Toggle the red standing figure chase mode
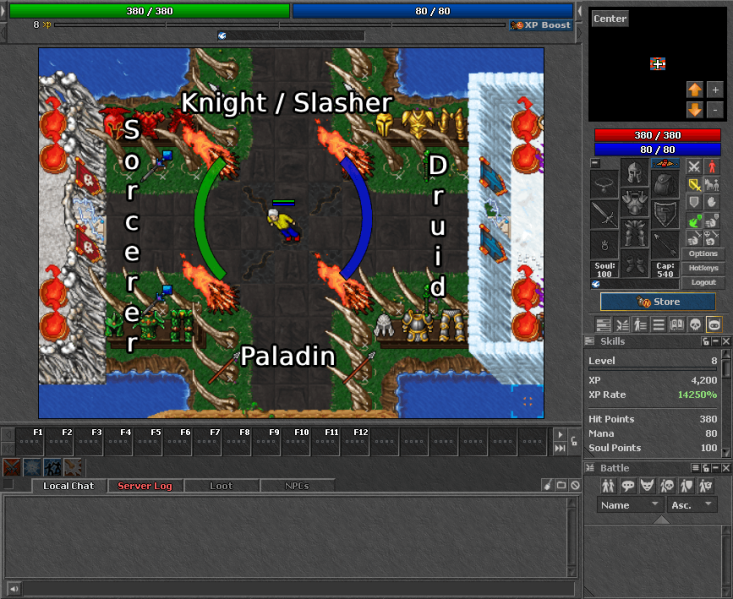Screen dimensions: 733x599 pos(712,167)
